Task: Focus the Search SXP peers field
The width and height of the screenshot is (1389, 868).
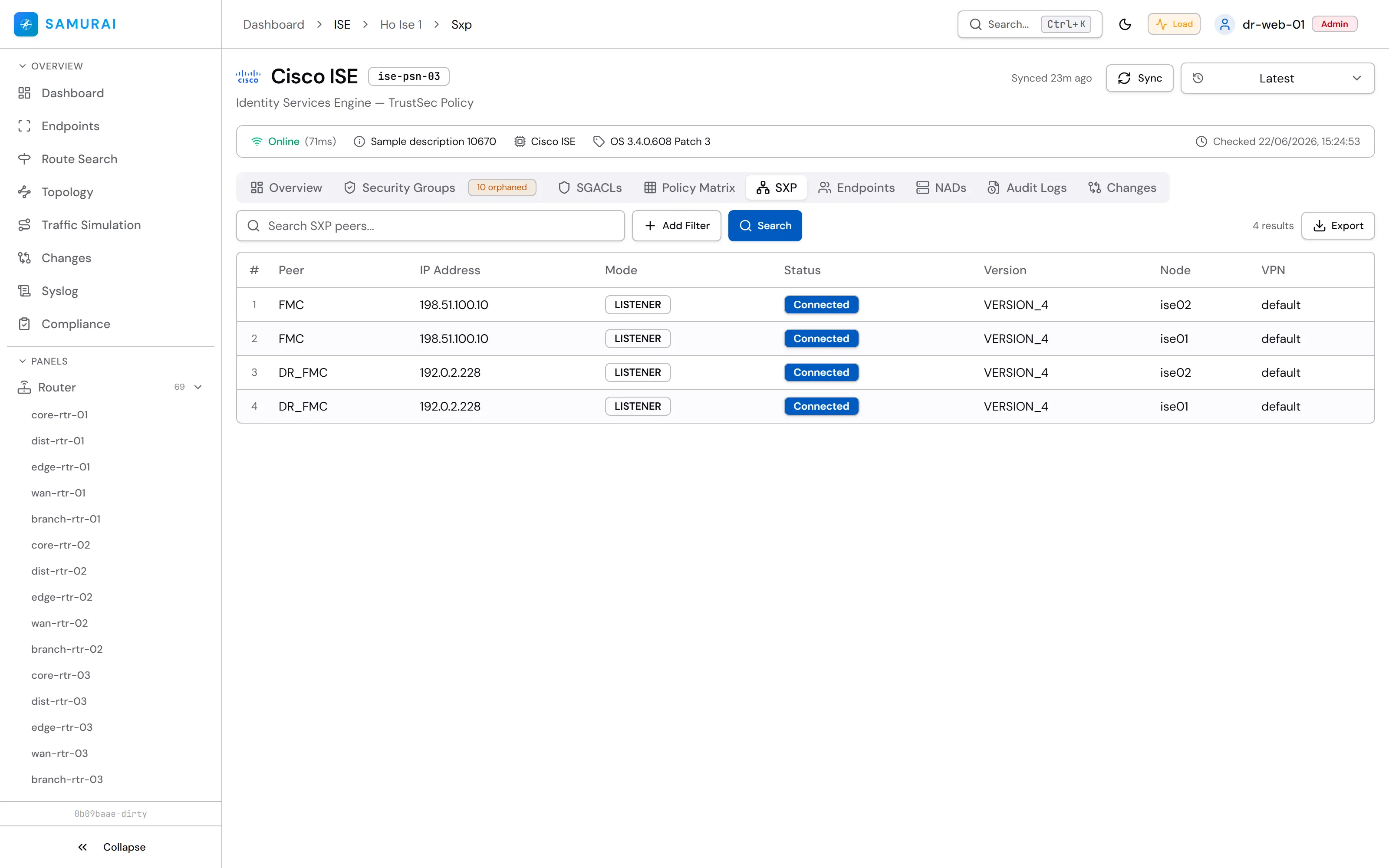Action: click(x=431, y=226)
